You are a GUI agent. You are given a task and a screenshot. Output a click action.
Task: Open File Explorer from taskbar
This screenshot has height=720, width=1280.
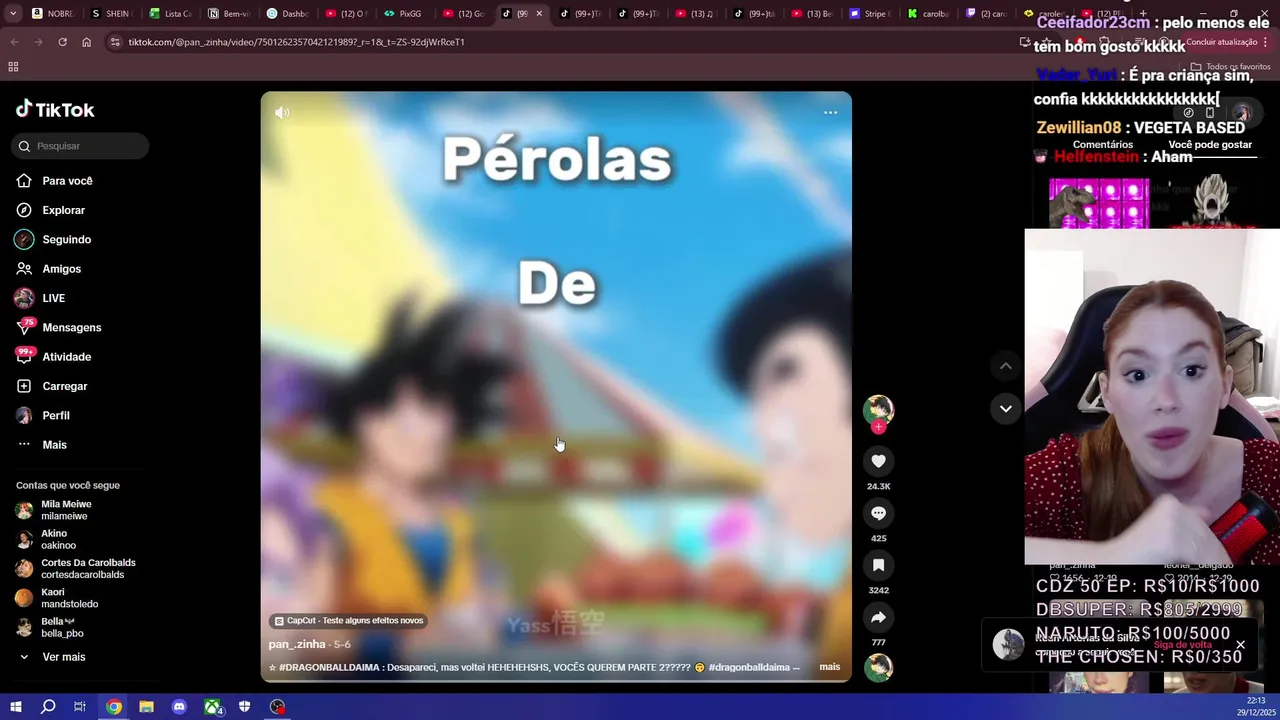(x=146, y=707)
